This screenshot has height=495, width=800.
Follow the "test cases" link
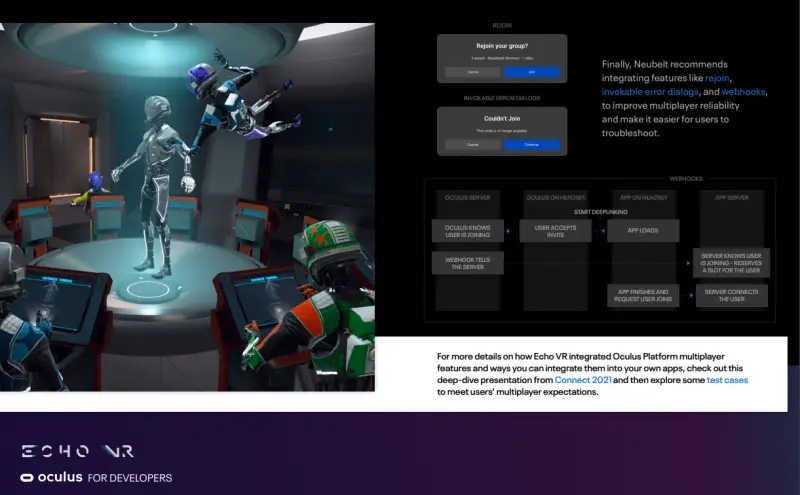pyautogui.click(x=727, y=380)
